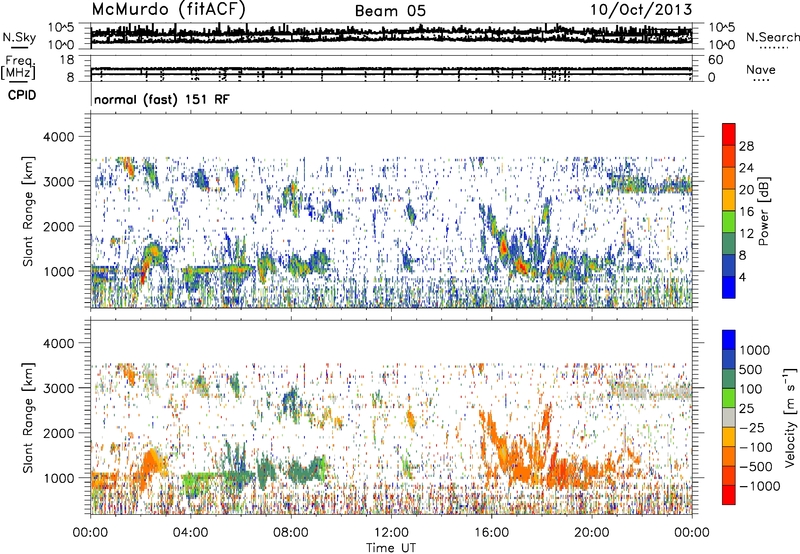Click the red top segment of Power colorbar
Image resolution: width=800 pixels, height=554 pixels.
click(729, 134)
